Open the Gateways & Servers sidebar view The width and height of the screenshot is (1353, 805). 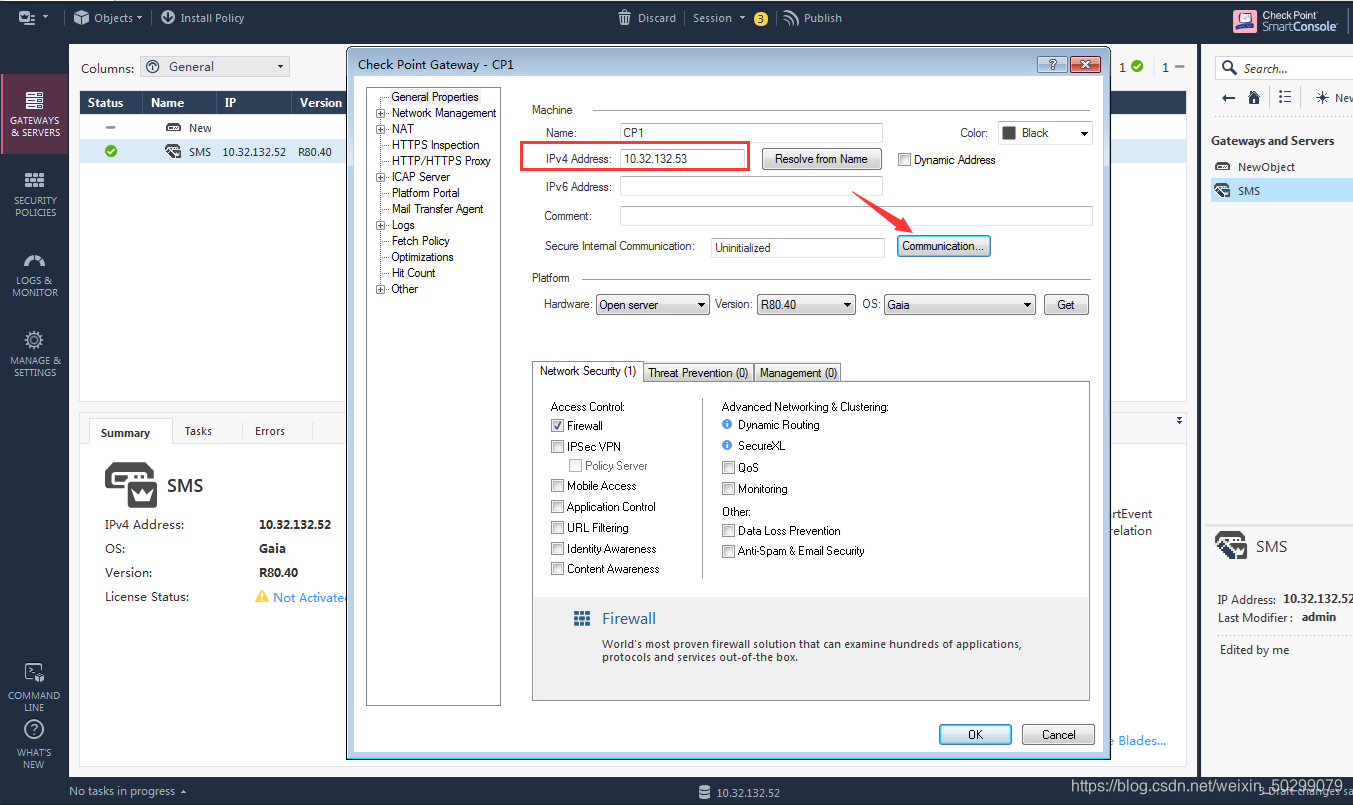34,114
